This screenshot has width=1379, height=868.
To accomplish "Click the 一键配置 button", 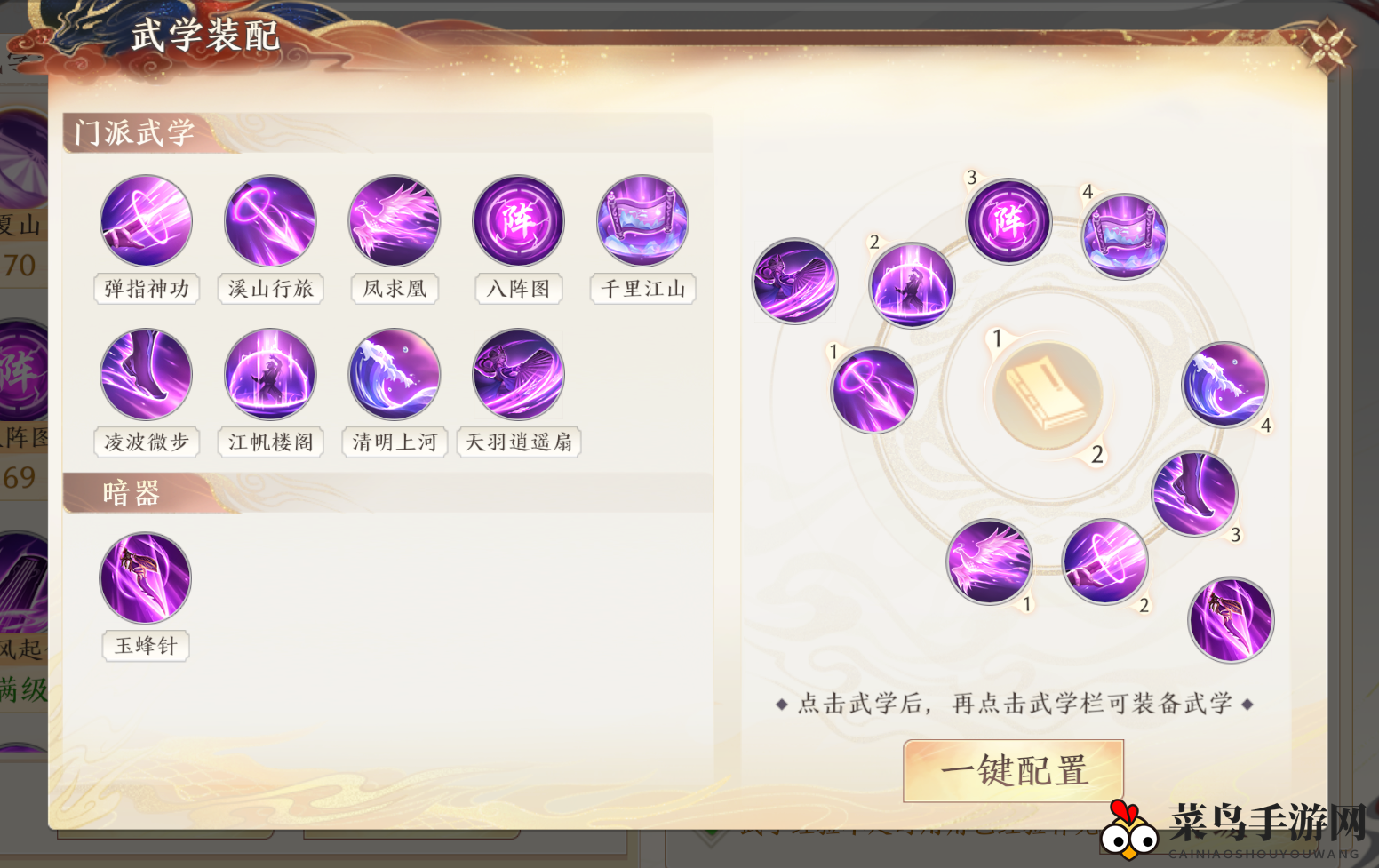I will point(1014,770).
